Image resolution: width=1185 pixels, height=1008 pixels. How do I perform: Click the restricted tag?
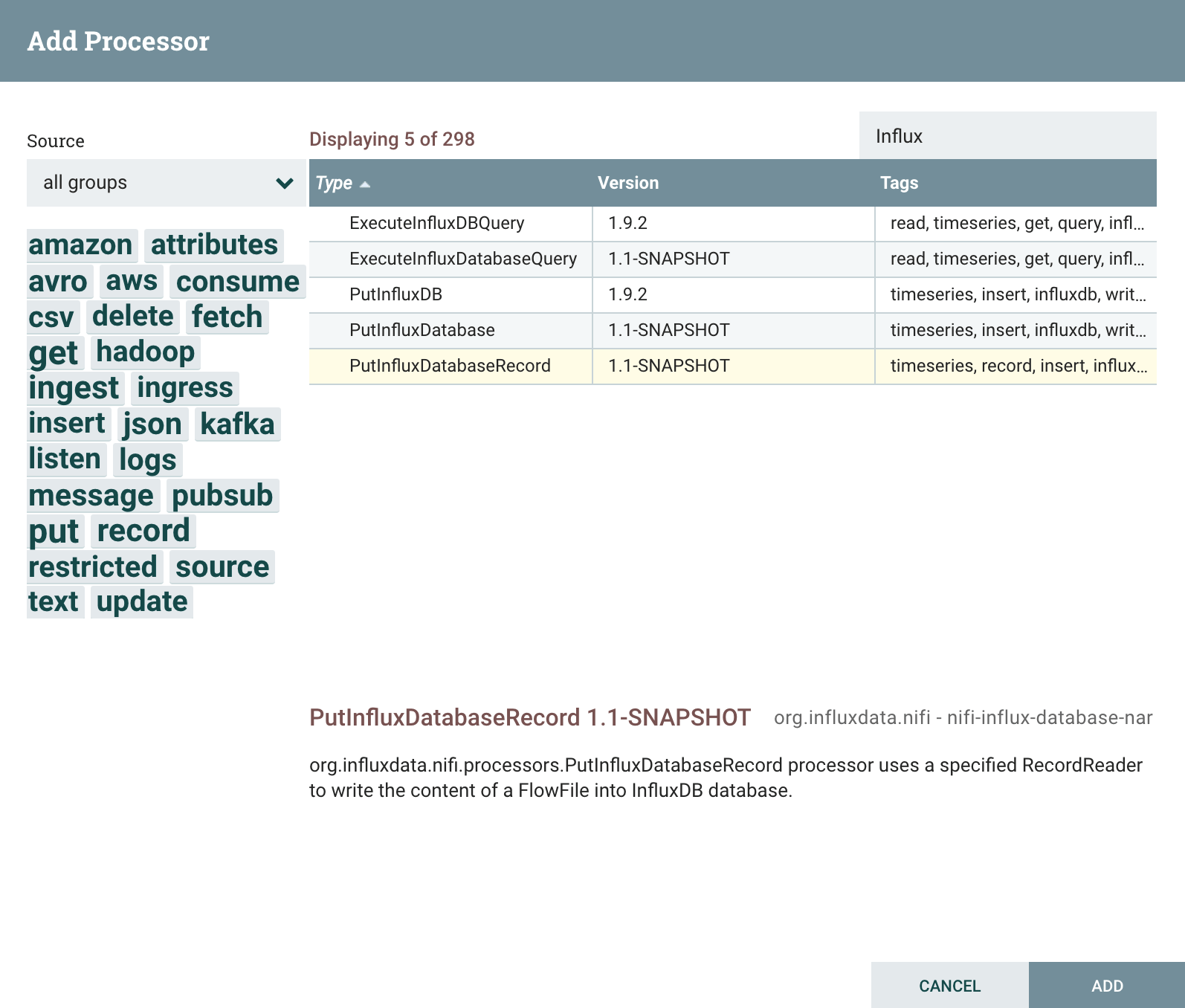93,567
